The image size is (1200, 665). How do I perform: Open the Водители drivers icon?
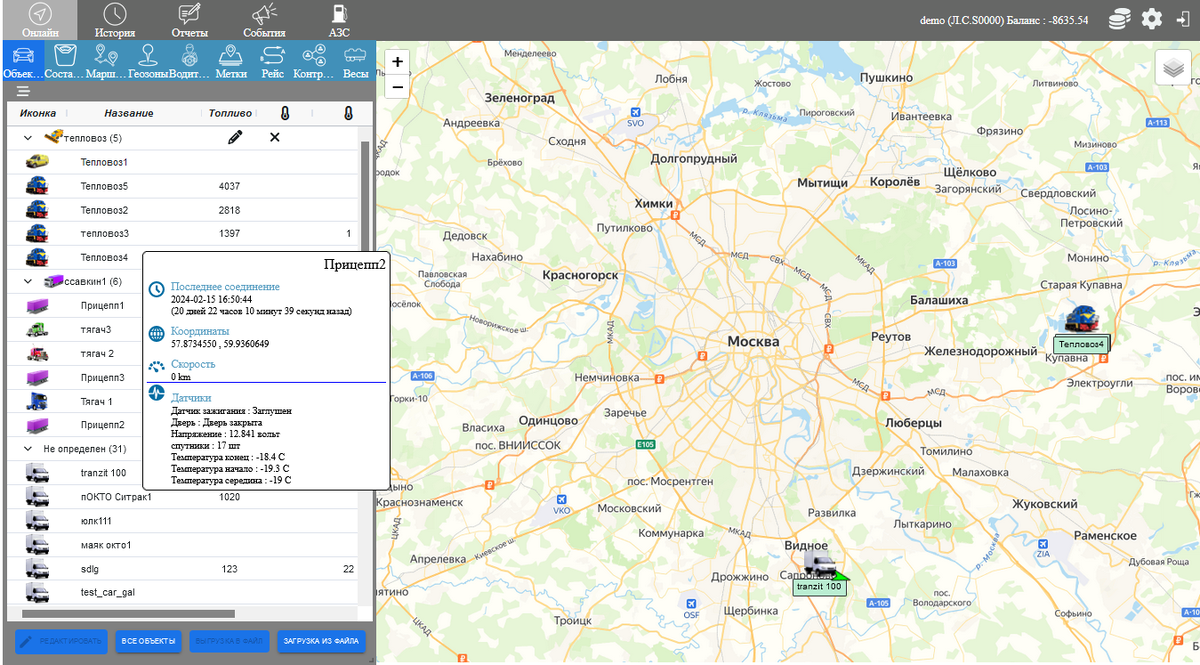[x=189, y=61]
